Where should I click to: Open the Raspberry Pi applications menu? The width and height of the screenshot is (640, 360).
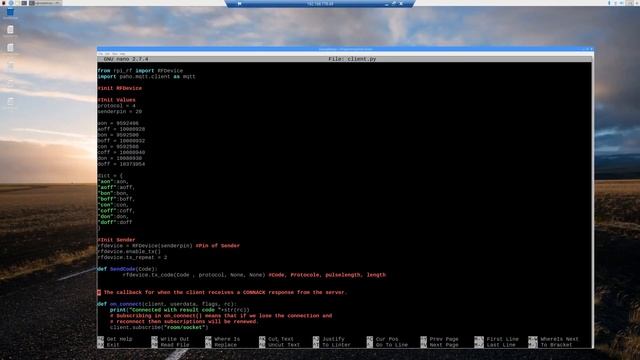[3, 3]
